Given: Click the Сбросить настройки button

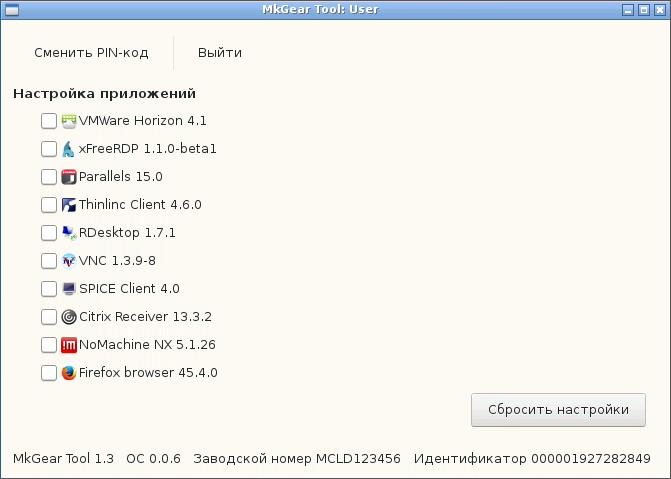Looking at the screenshot, I should click(558, 410).
